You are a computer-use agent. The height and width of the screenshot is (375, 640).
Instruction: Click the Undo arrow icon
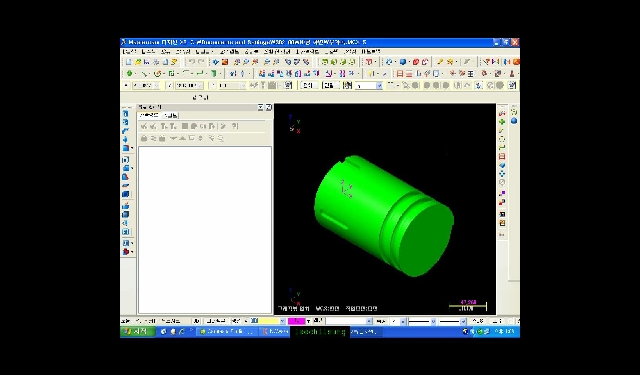(x=191, y=62)
